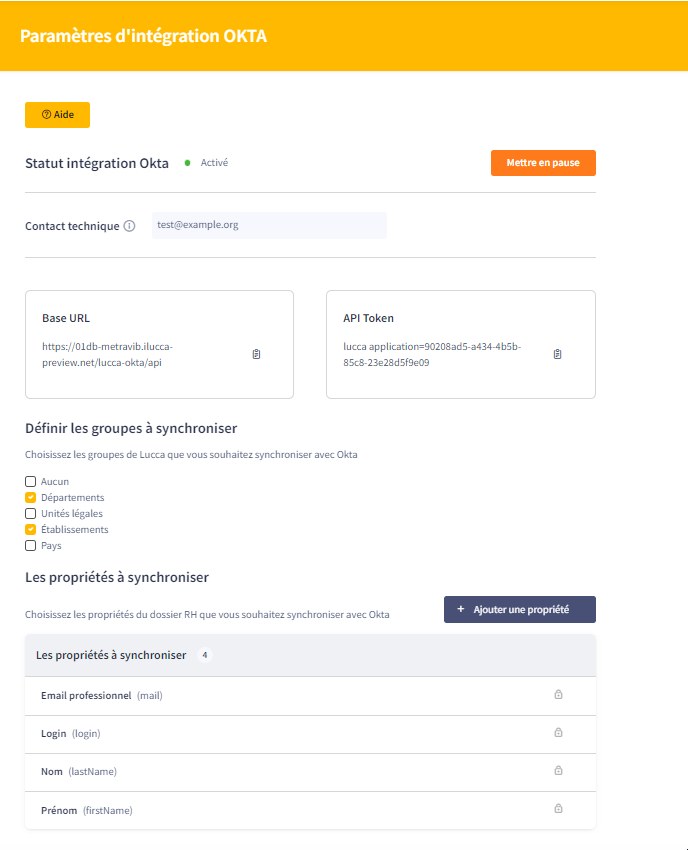
Task: Click lock icon on Email professionnel row
Action: coord(558,694)
